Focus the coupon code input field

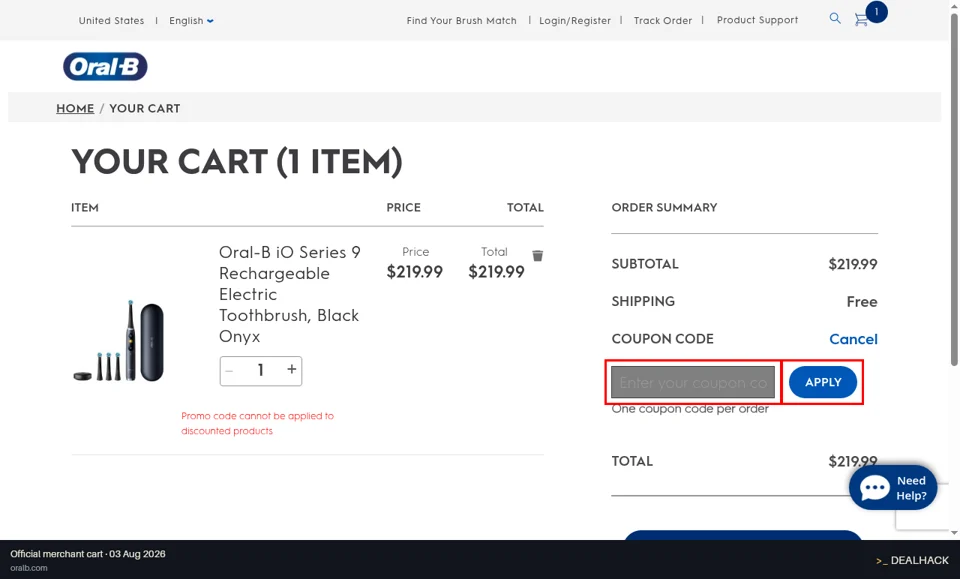(x=693, y=383)
